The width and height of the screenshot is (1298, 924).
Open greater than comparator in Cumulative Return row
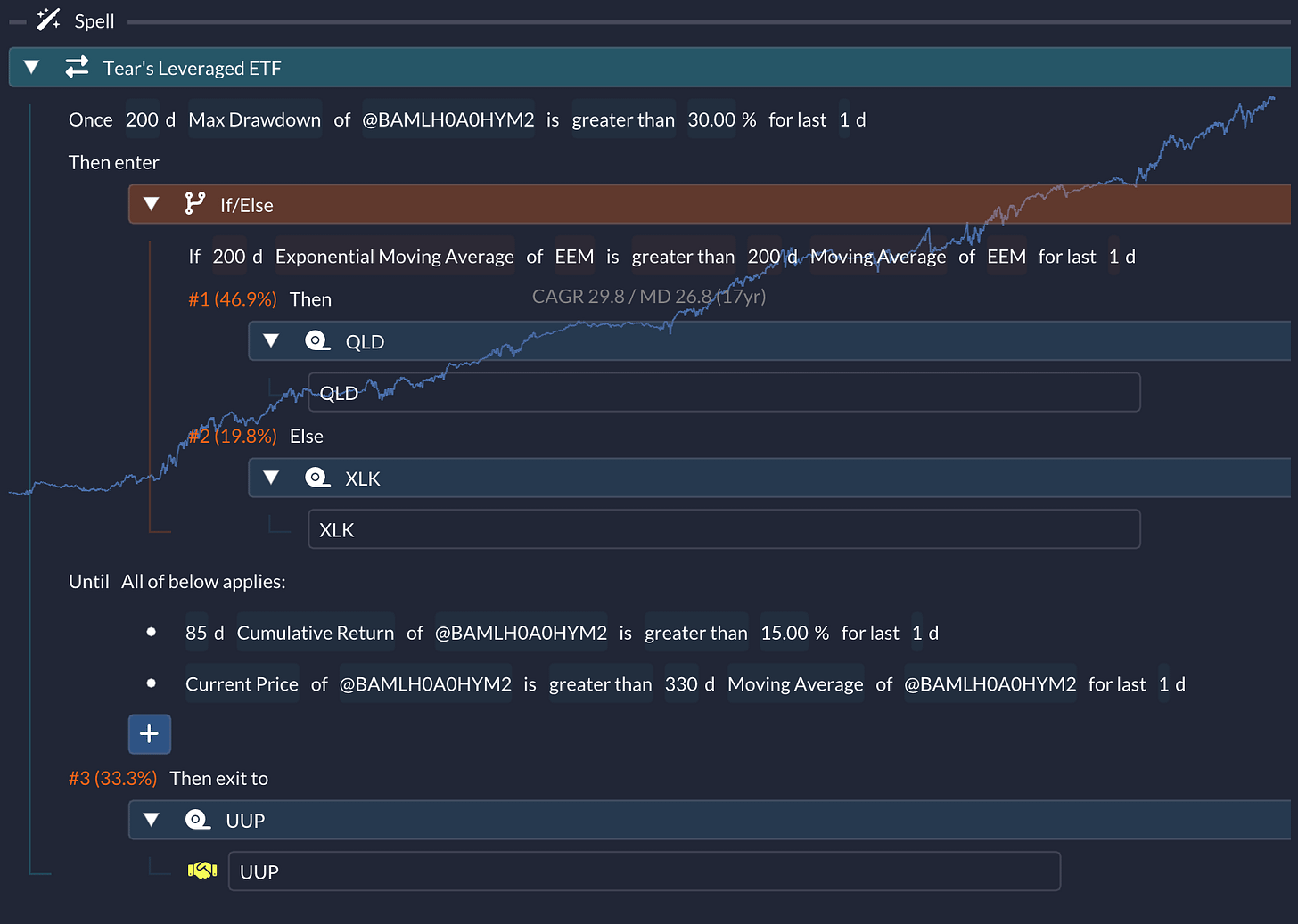coord(696,633)
